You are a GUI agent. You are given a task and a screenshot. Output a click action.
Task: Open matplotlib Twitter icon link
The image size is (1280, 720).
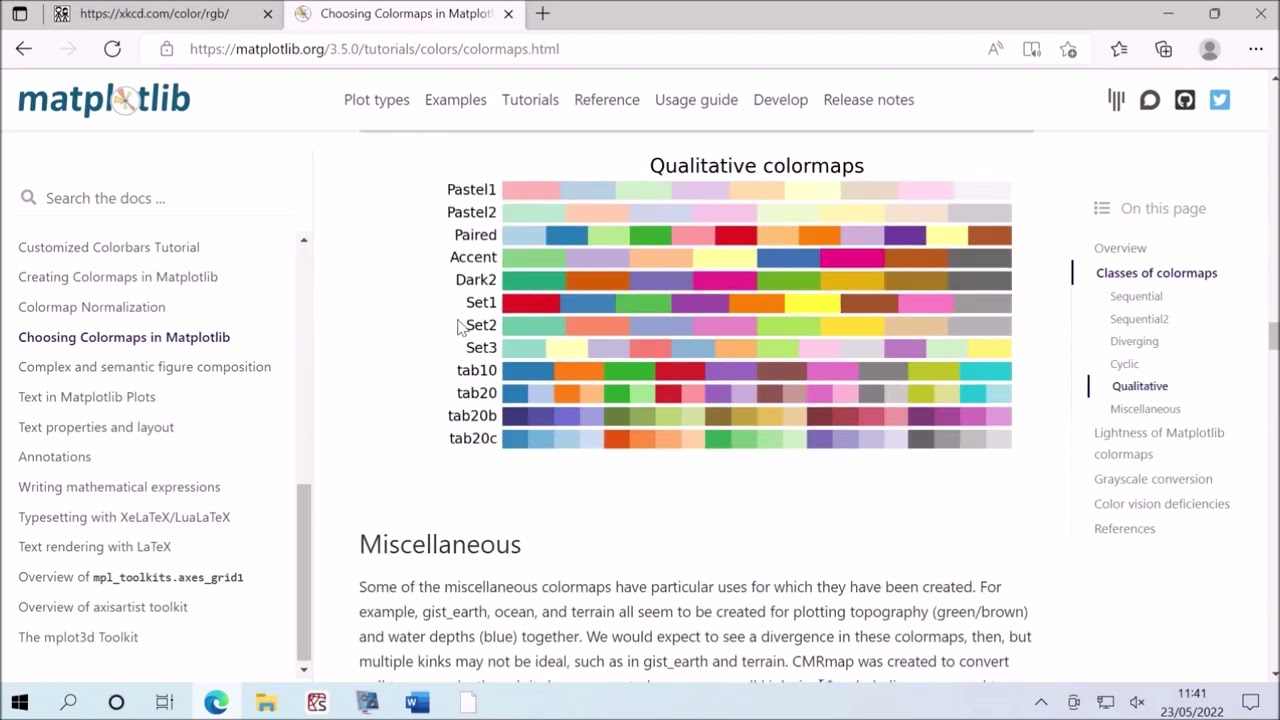click(x=1220, y=99)
